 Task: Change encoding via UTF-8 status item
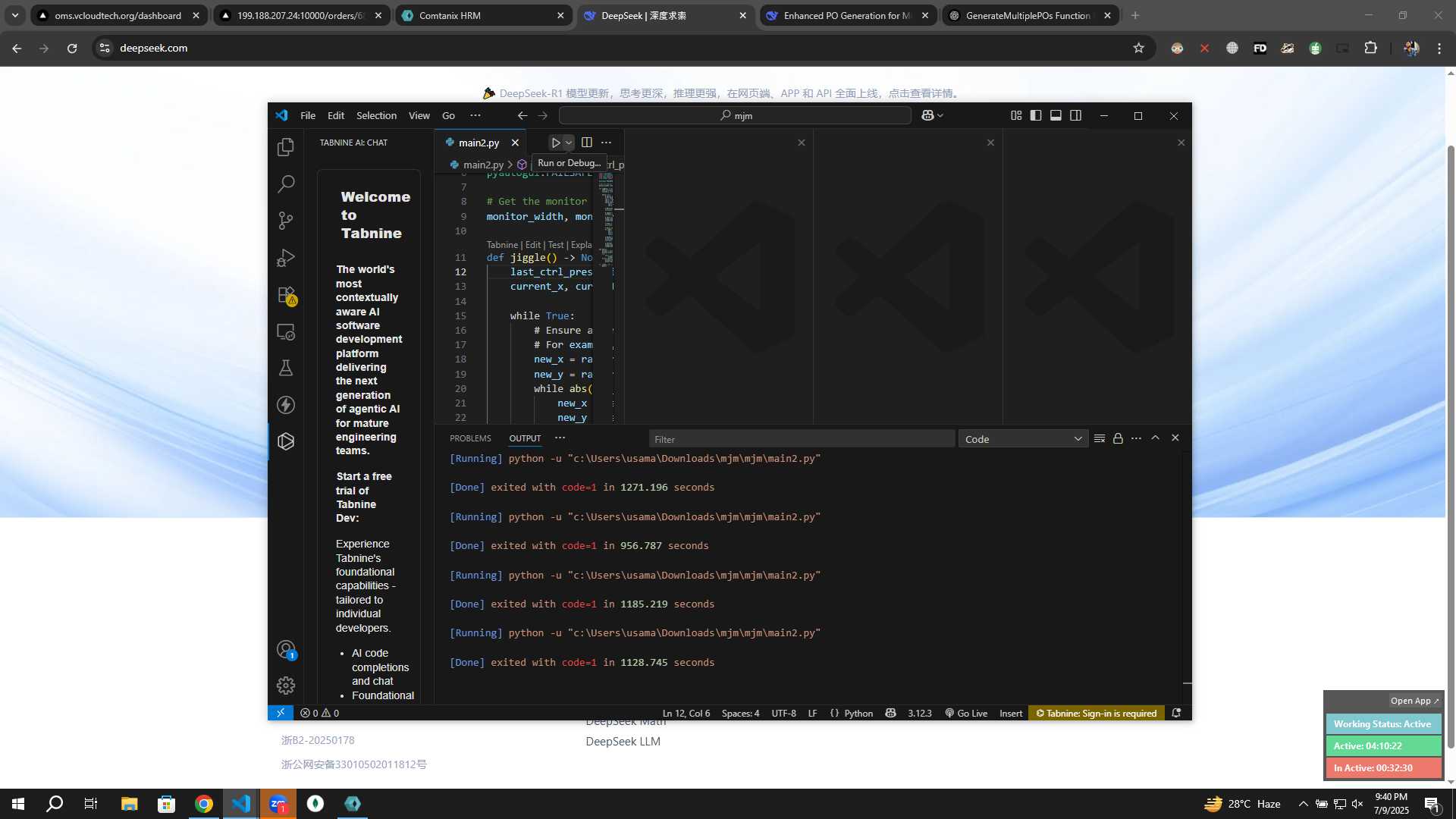(x=783, y=713)
